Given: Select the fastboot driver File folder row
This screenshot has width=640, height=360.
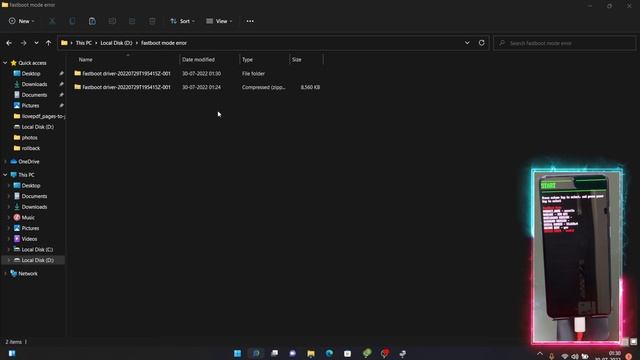Looking at the screenshot, I should (x=198, y=73).
